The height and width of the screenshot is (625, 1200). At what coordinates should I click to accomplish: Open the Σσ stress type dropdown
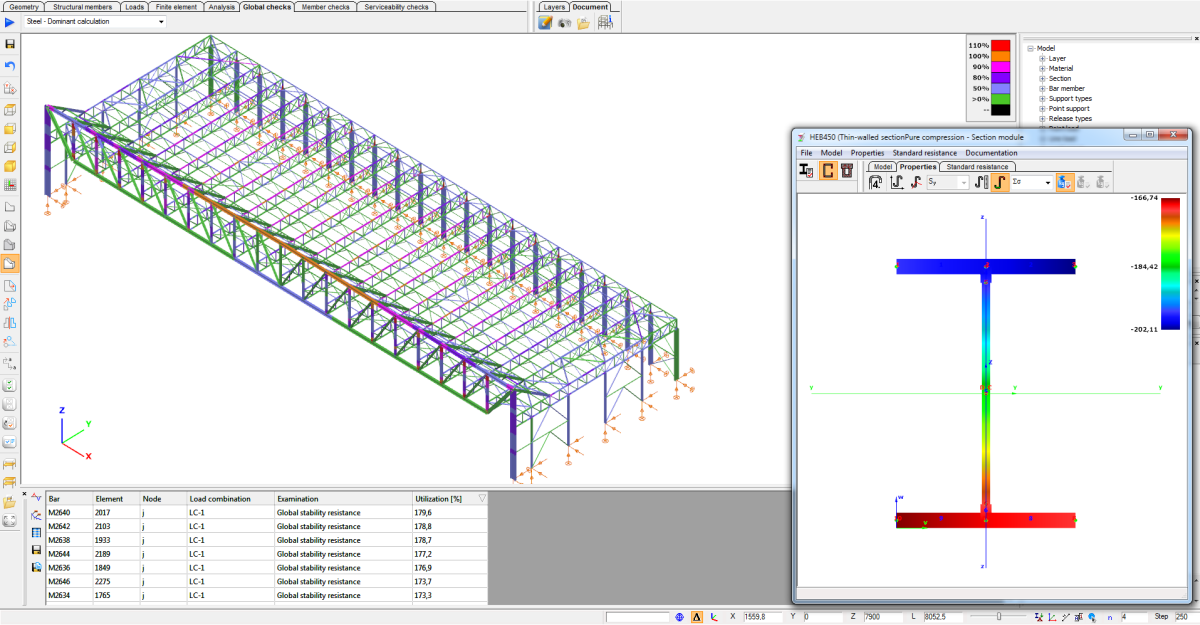tap(1048, 183)
